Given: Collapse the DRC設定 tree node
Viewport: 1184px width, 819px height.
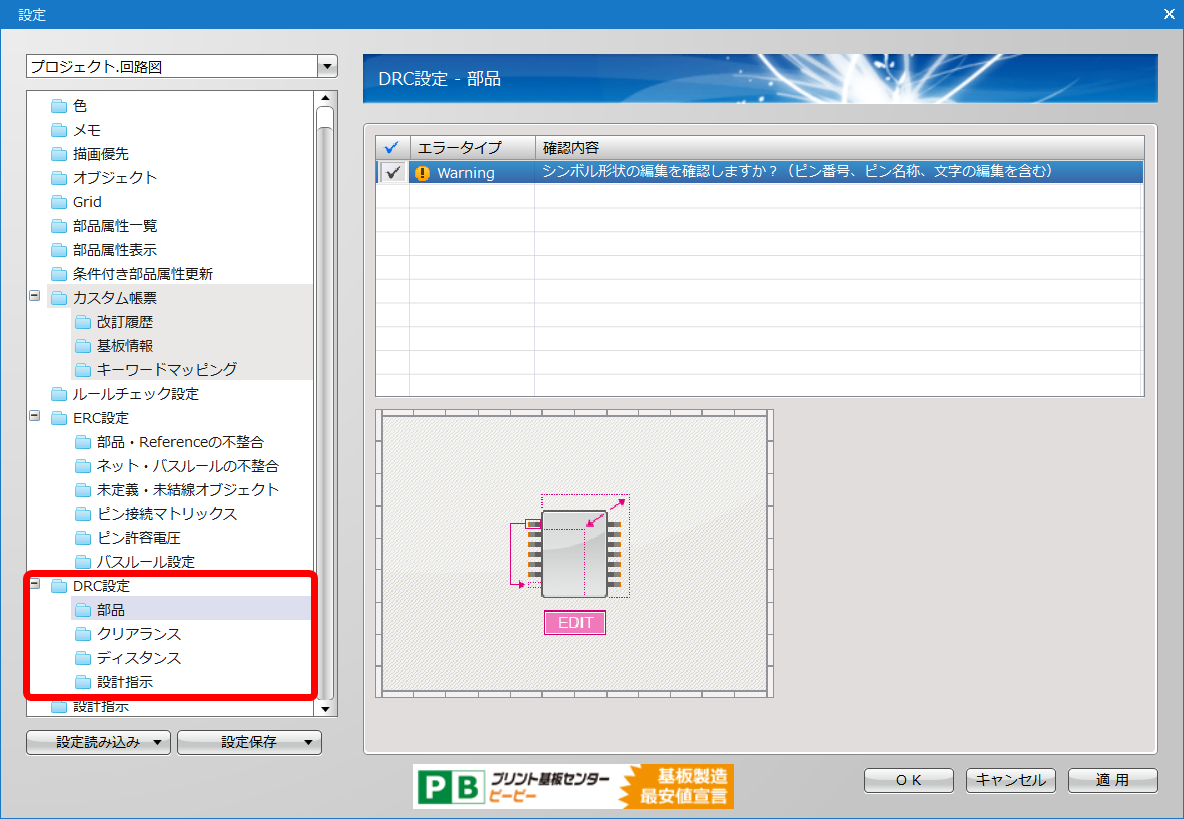Looking at the screenshot, I should click(35, 585).
